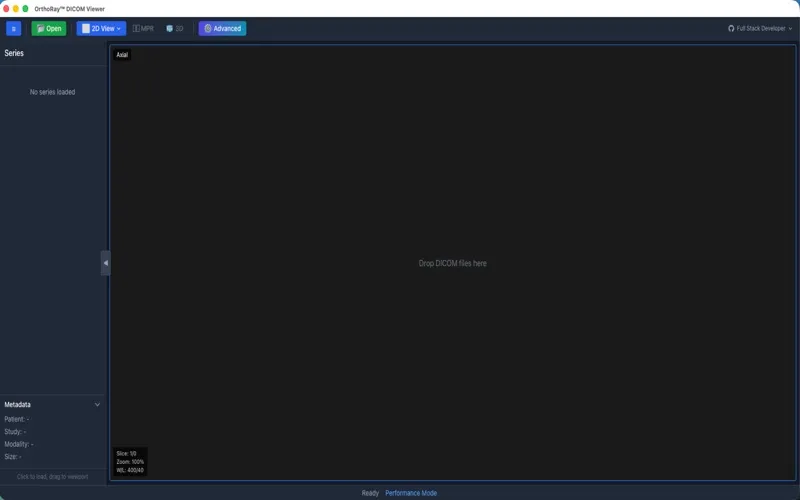This screenshot has width=800, height=500.
Task: Click the Axial viewport label
Action: pos(122,55)
